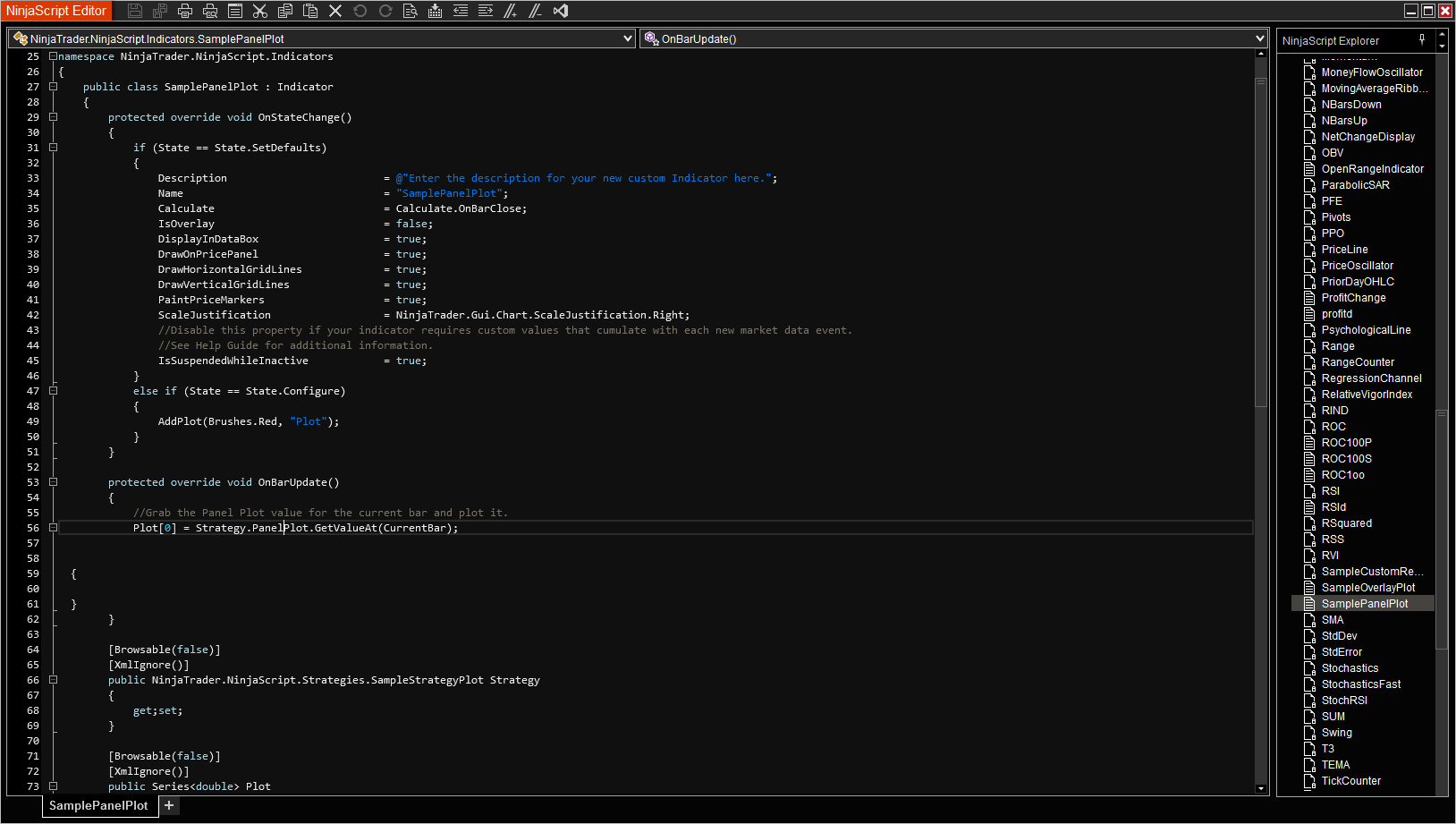Screen dimensions: 1456x824
Task: Click the Find magnifier document icon
Action: coord(410,11)
